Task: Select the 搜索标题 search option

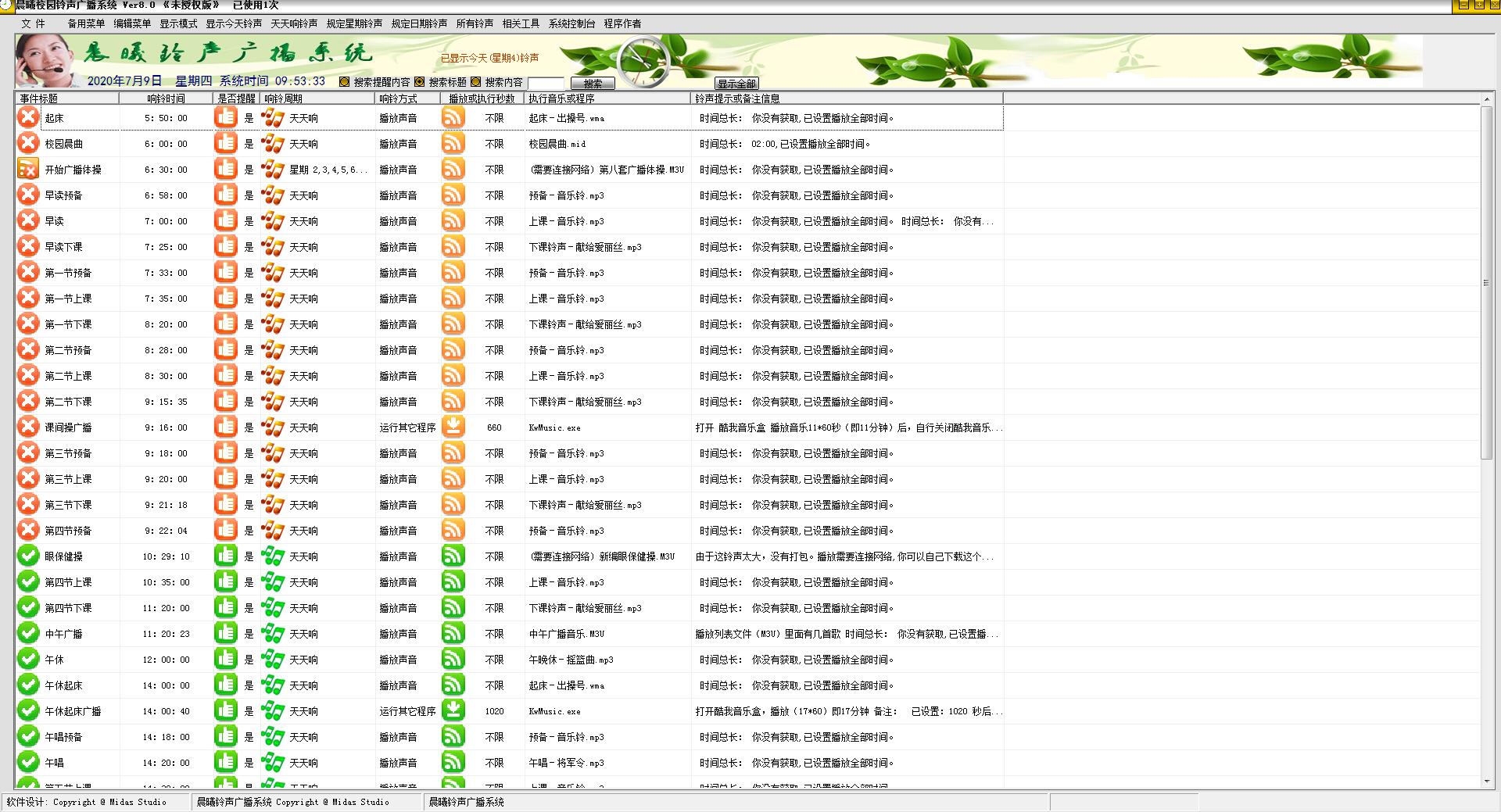Action: (x=420, y=82)
